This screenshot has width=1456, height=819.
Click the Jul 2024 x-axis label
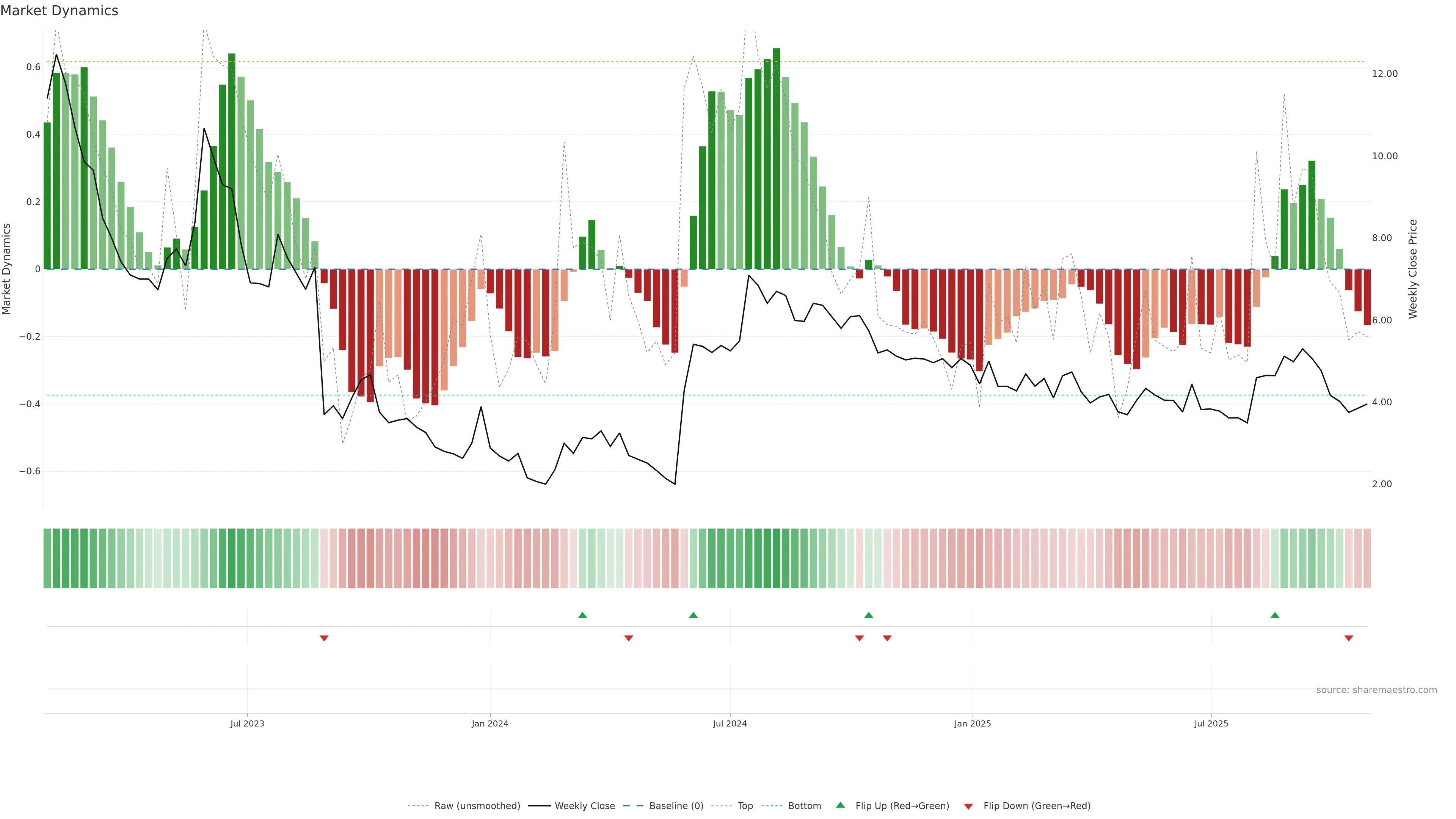click(730, 723)
